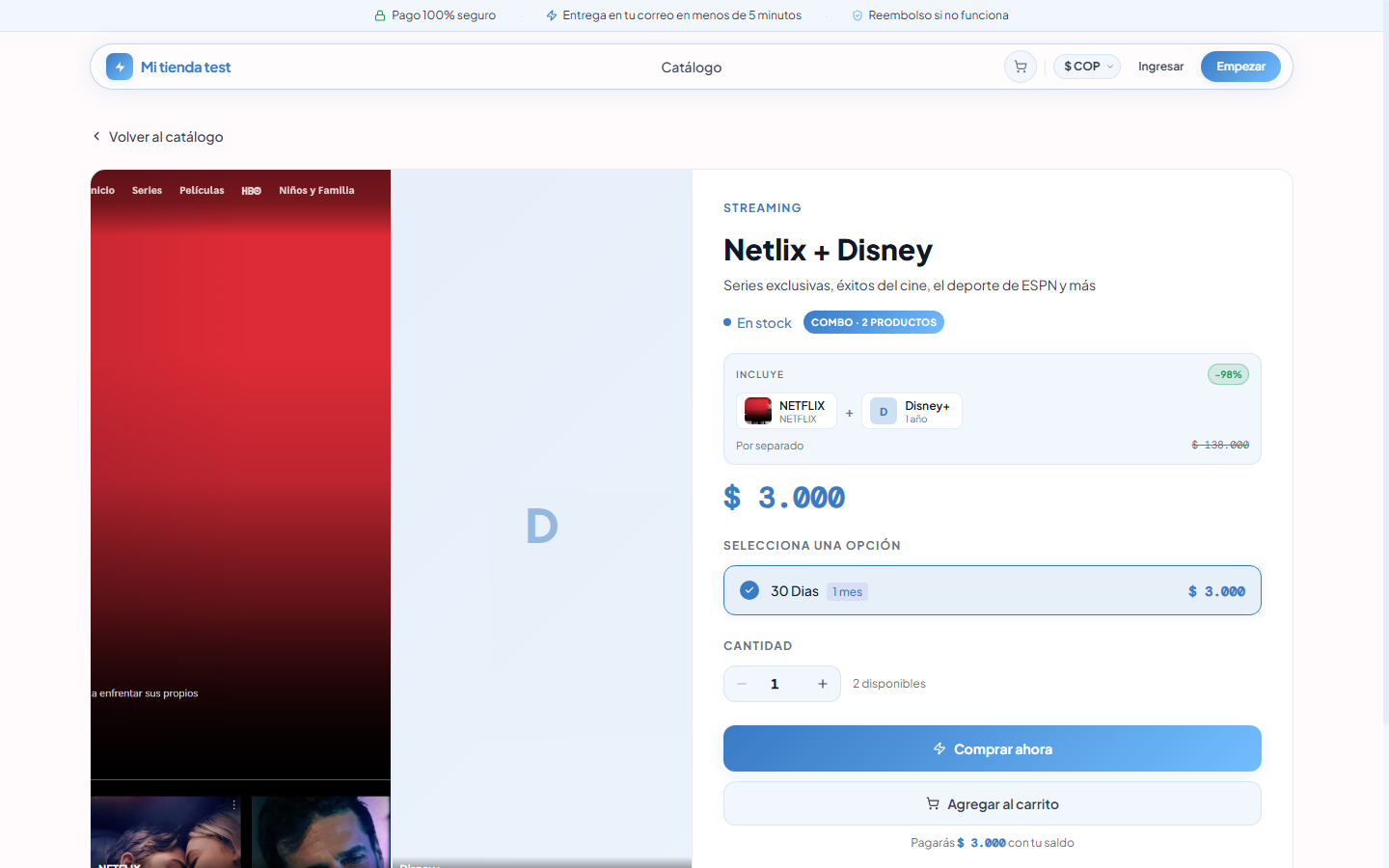Click the Disney+ D icon in Incluye
The height and width of the screenshot is (868, 1389).
point(884,411)
